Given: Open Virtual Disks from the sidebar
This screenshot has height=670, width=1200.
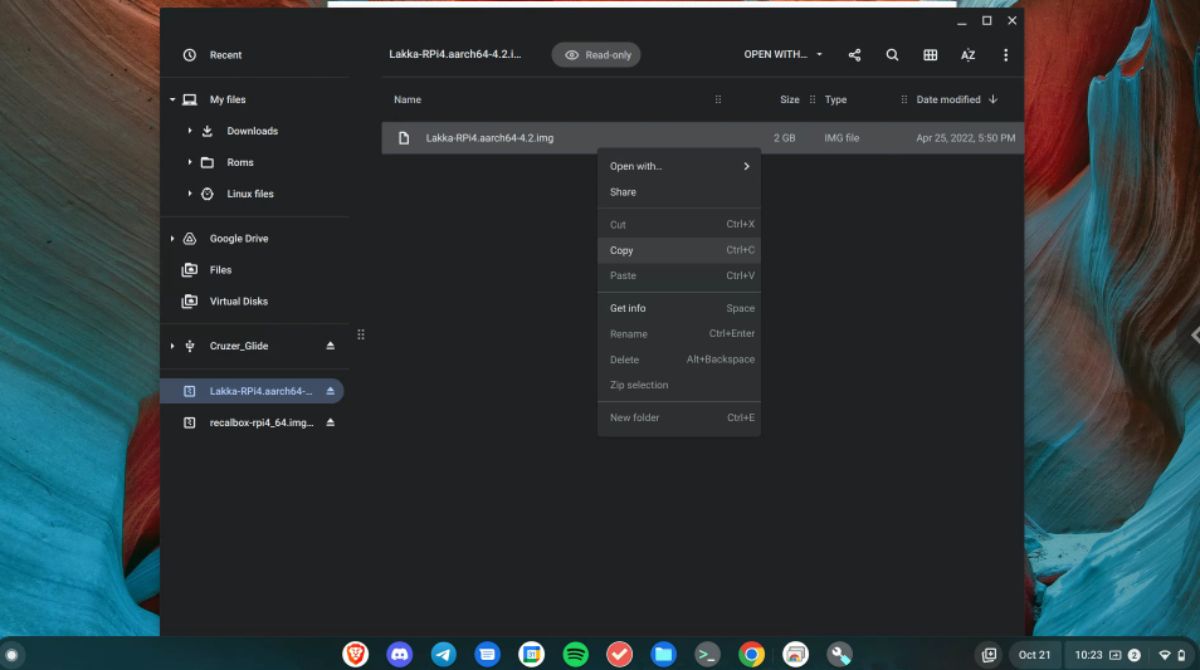Looking at the screenshot, I should [x=238, y=301].
